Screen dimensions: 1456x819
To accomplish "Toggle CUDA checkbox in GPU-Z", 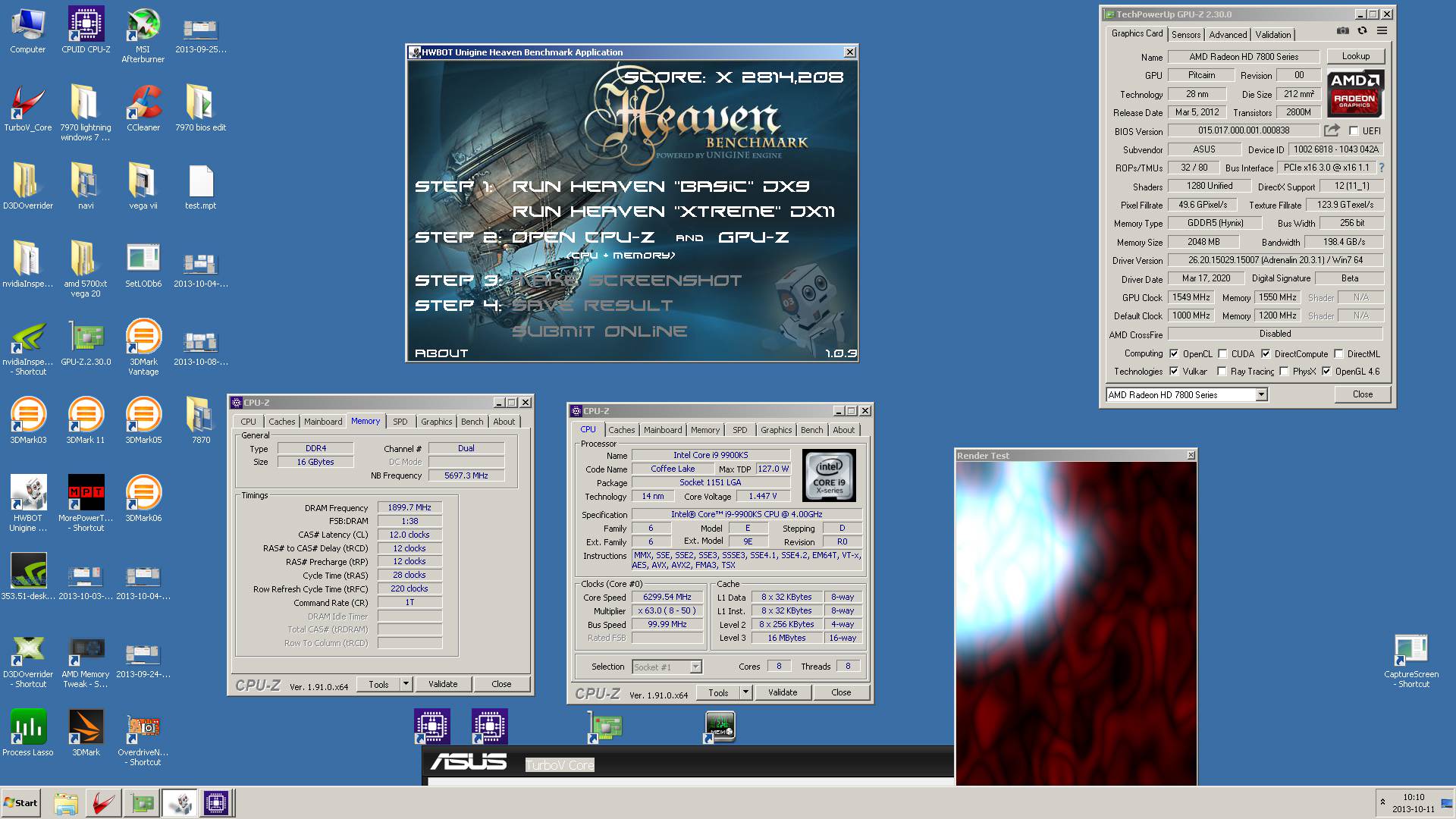I will (x=1222, y=353).
